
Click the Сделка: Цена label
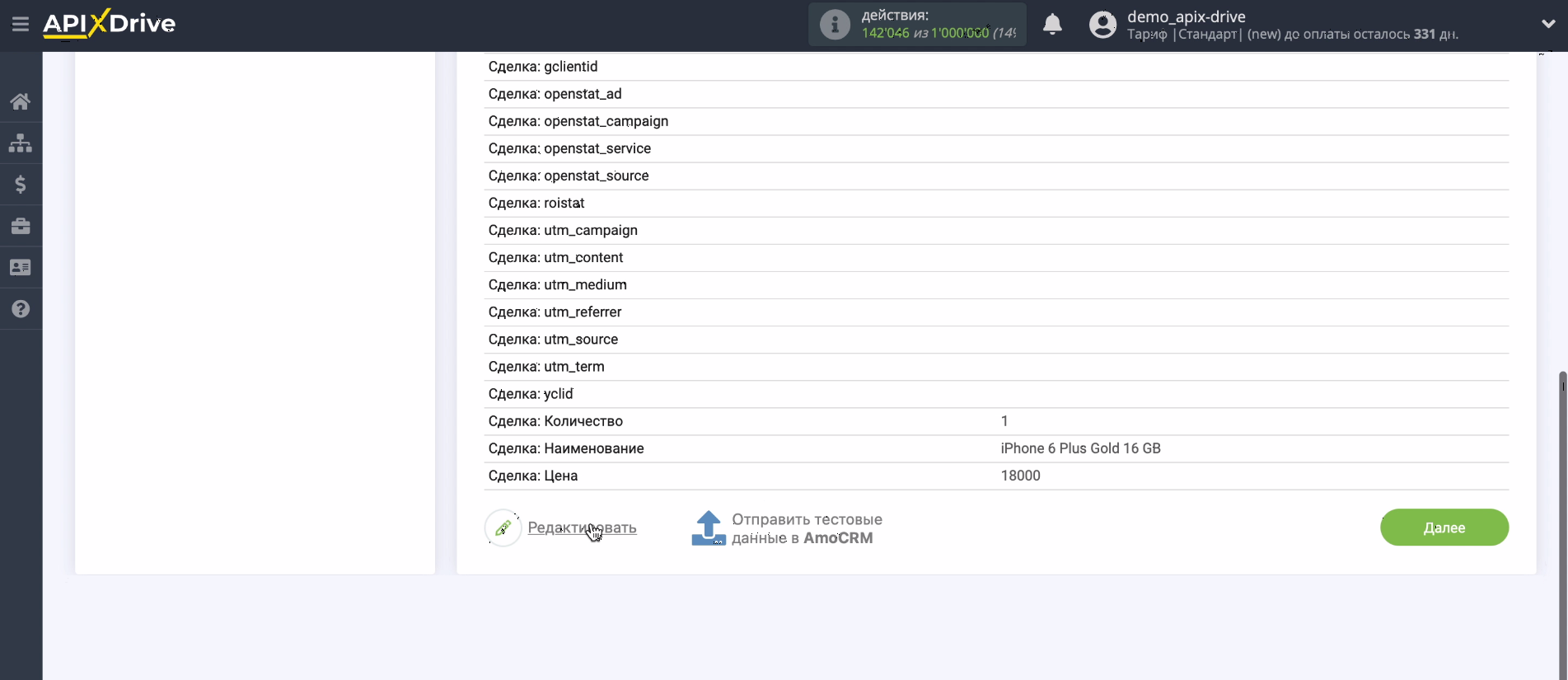533,476
